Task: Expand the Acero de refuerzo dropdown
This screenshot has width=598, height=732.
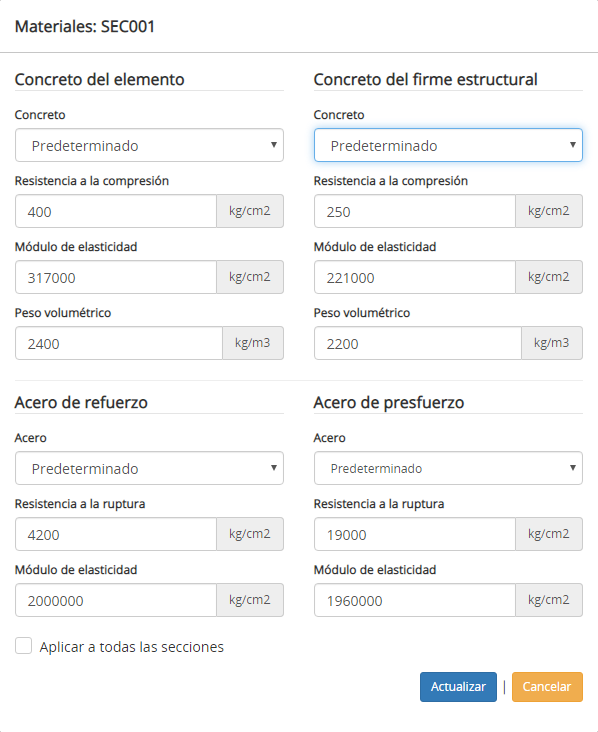Action: (149, 468)
